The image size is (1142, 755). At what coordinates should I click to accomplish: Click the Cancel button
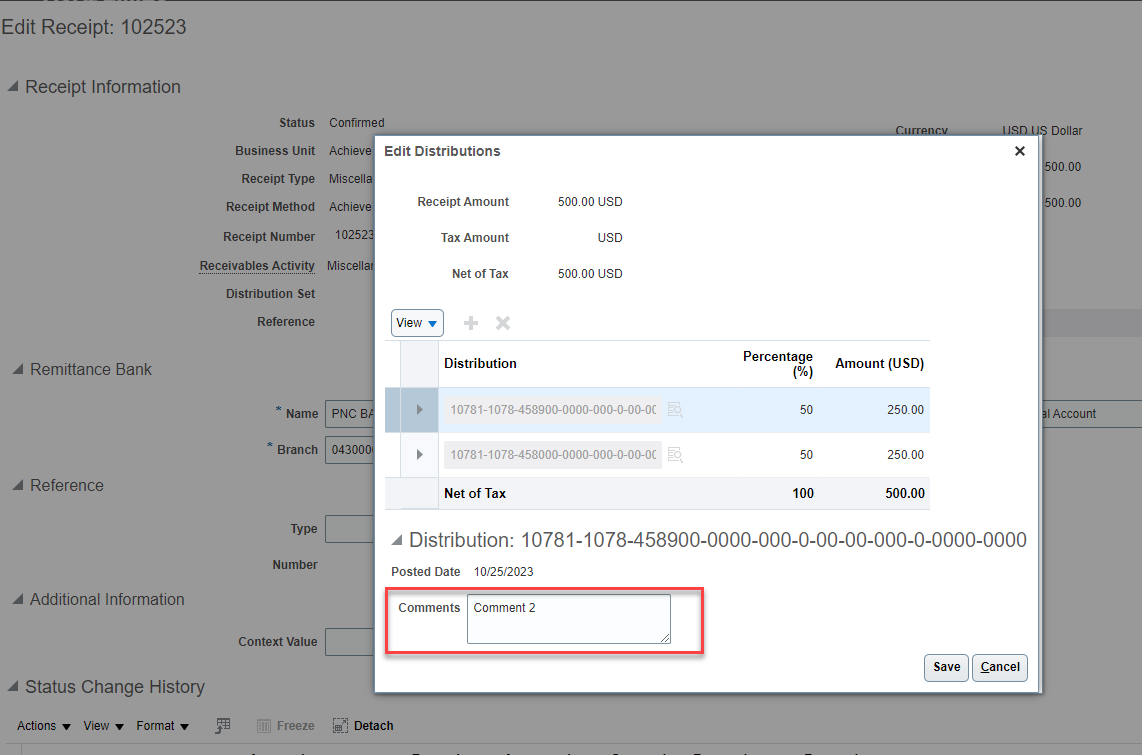[1000, 667]
